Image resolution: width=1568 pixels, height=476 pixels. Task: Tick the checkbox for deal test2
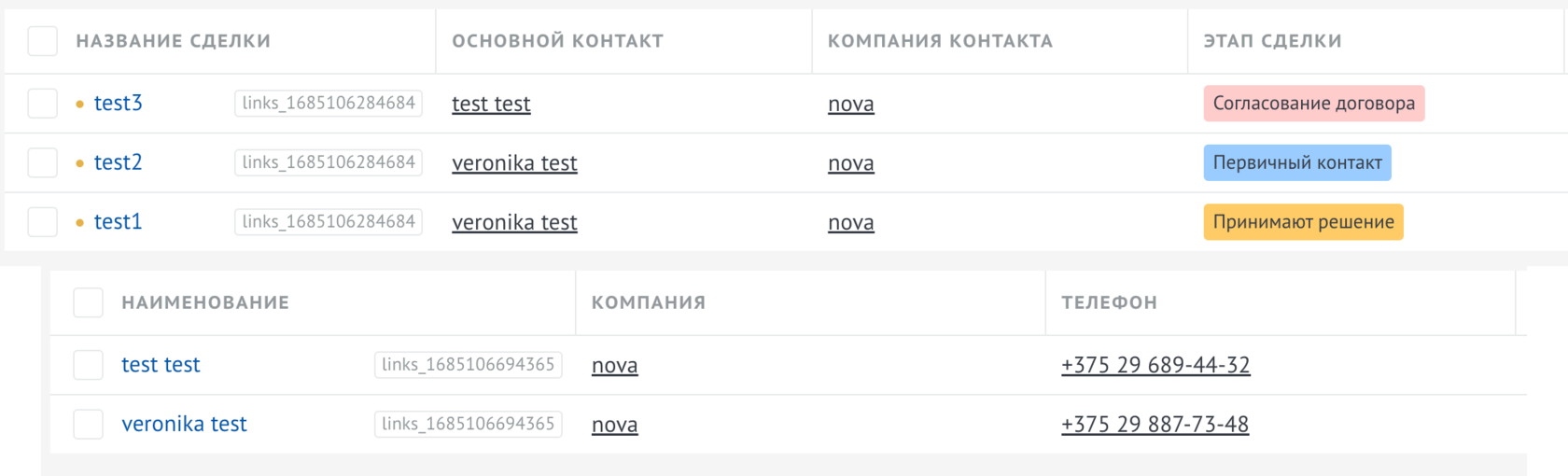[x=43, y=162]
